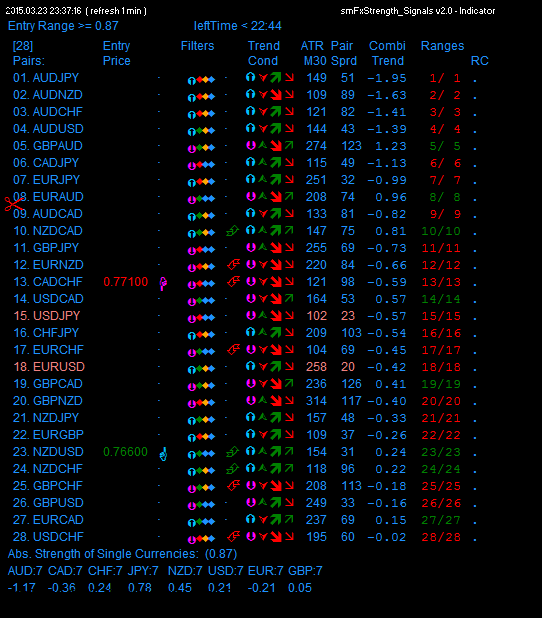Click the Combi Trend value -1.95
The width and height of the screenshot is (542, 618).
[x=387, y=78]
